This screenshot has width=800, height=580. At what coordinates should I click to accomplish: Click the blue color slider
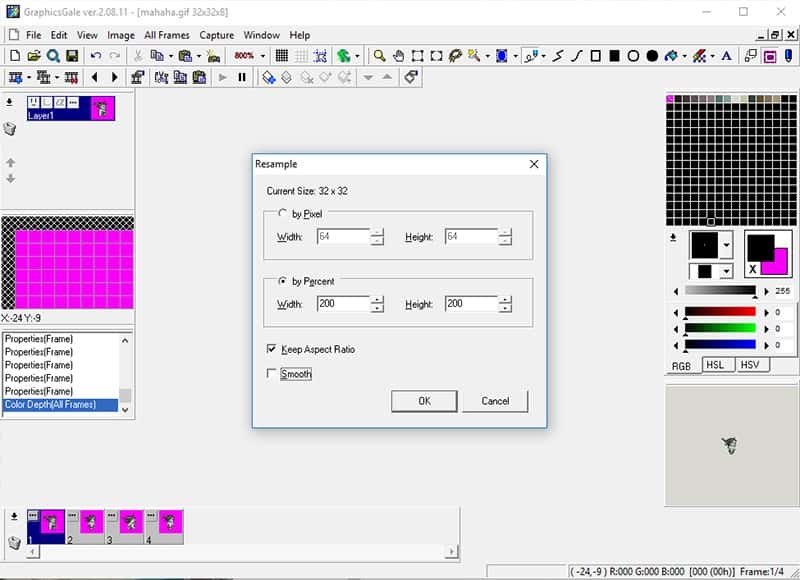pyautogui.click(x=720, y=345)
